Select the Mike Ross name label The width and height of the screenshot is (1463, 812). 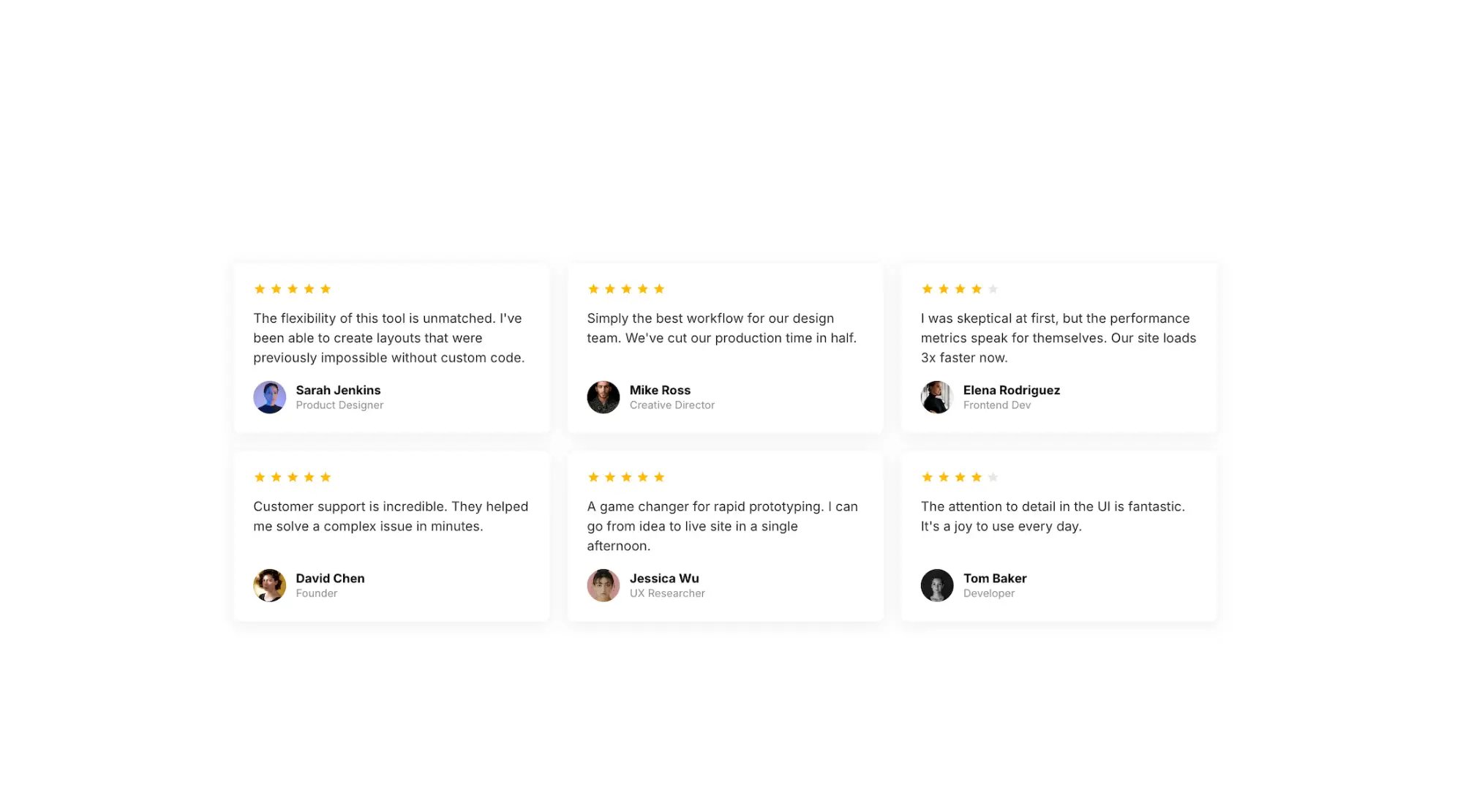660,390
